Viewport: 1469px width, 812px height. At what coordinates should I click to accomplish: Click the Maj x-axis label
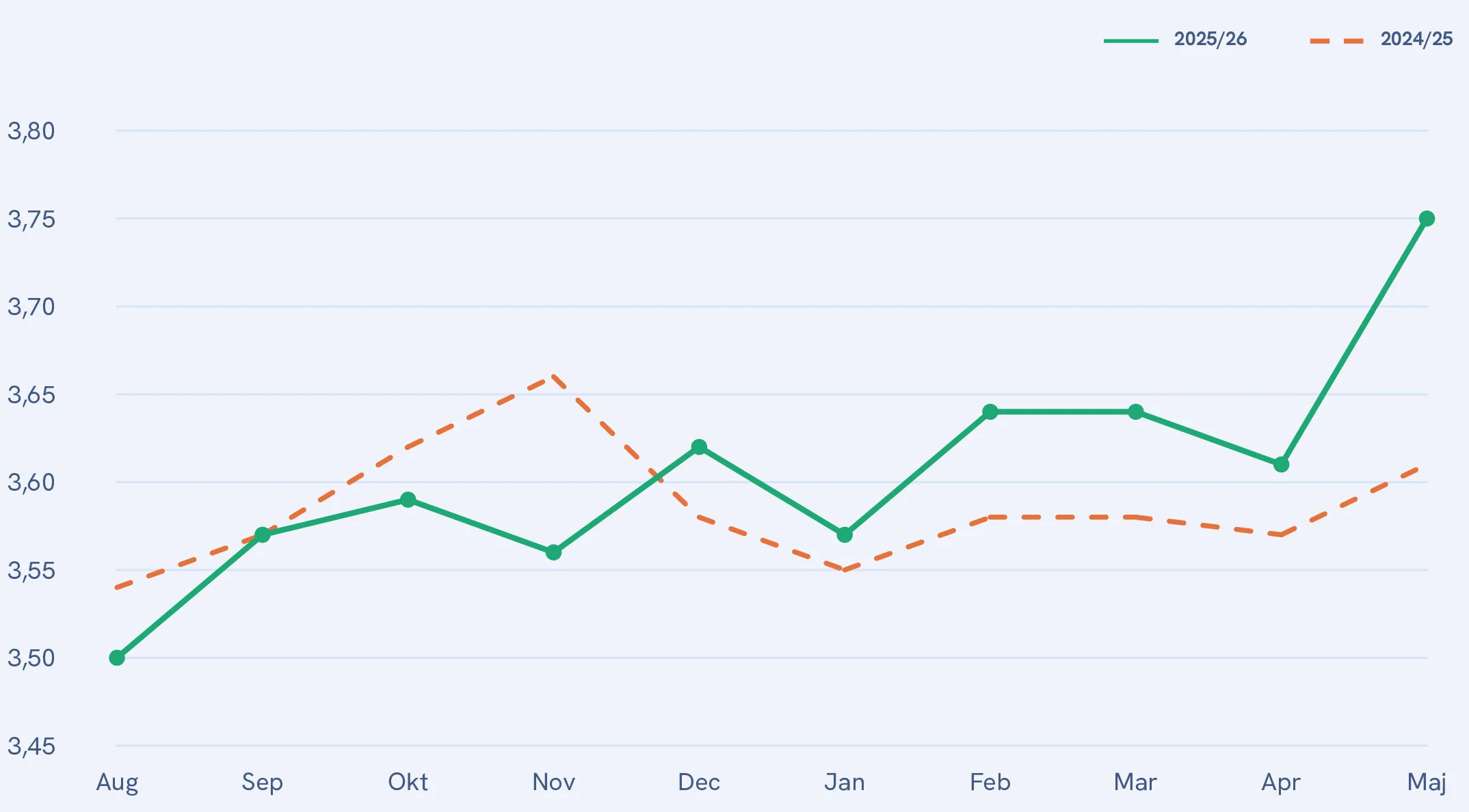[x=1427, y=783]
